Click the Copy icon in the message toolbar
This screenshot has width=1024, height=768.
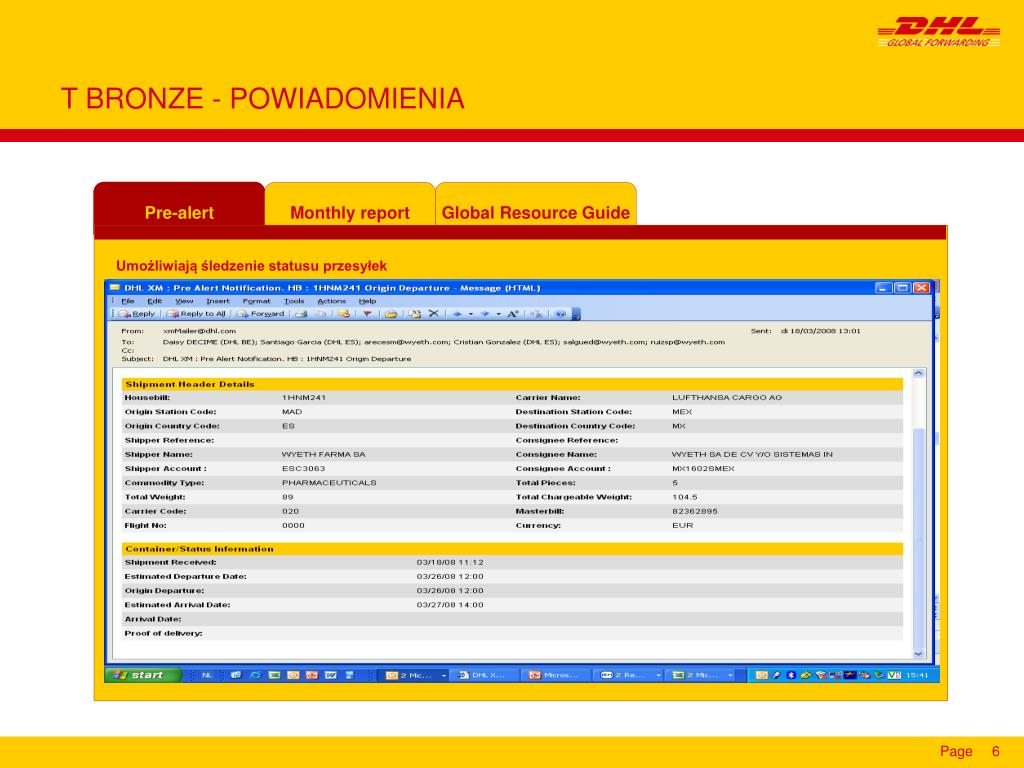(320, 314)
